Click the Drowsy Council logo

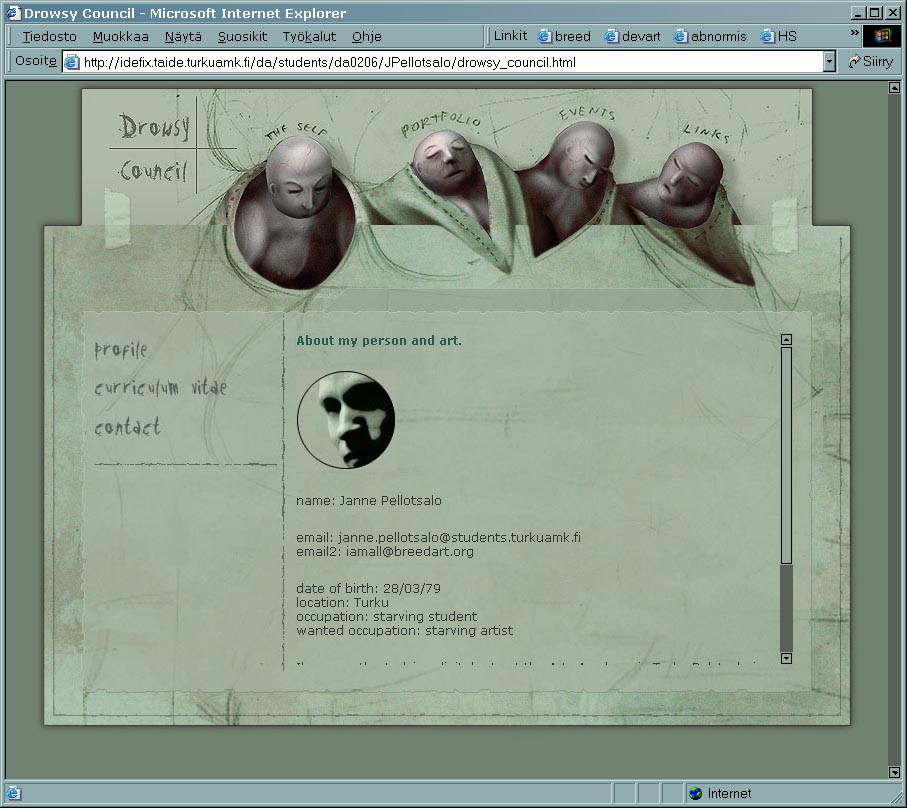pyautogui.click(x=155, y=147)
